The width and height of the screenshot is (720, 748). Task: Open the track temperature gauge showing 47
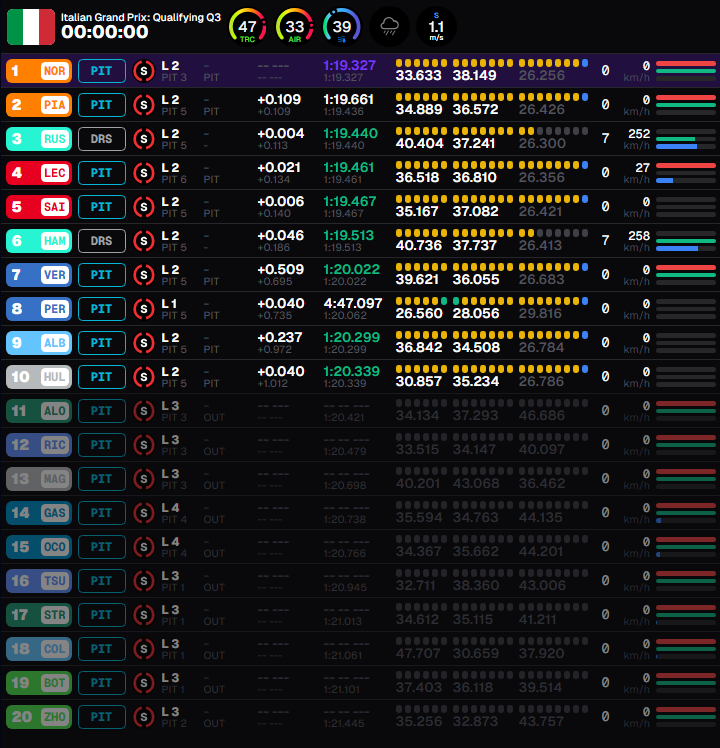coord(248,27)
